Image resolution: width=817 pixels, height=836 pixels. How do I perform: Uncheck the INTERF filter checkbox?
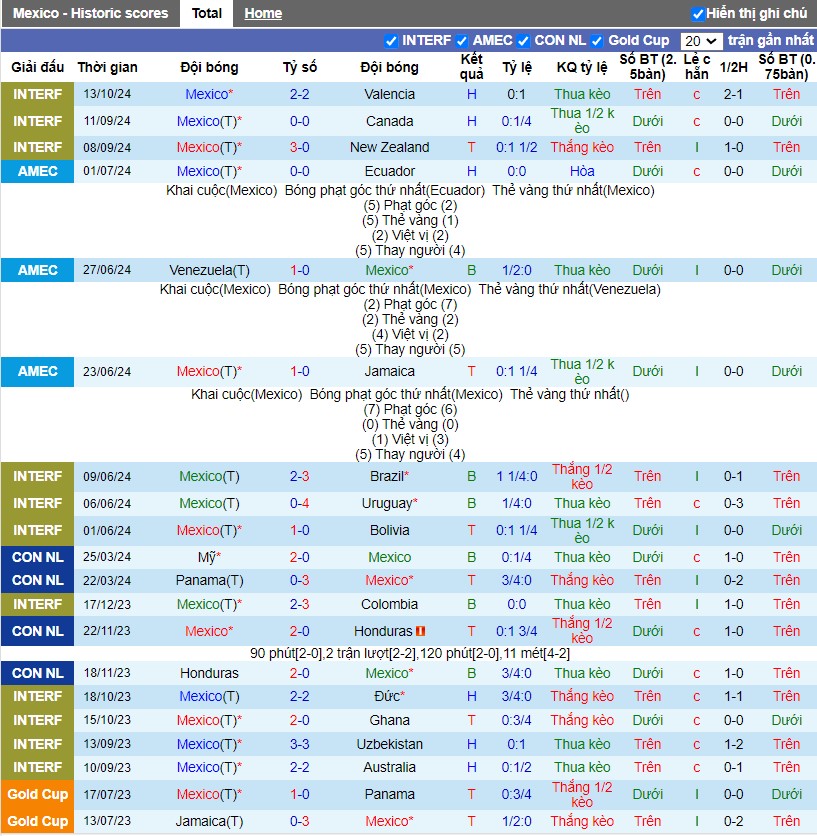coord(391,41)
